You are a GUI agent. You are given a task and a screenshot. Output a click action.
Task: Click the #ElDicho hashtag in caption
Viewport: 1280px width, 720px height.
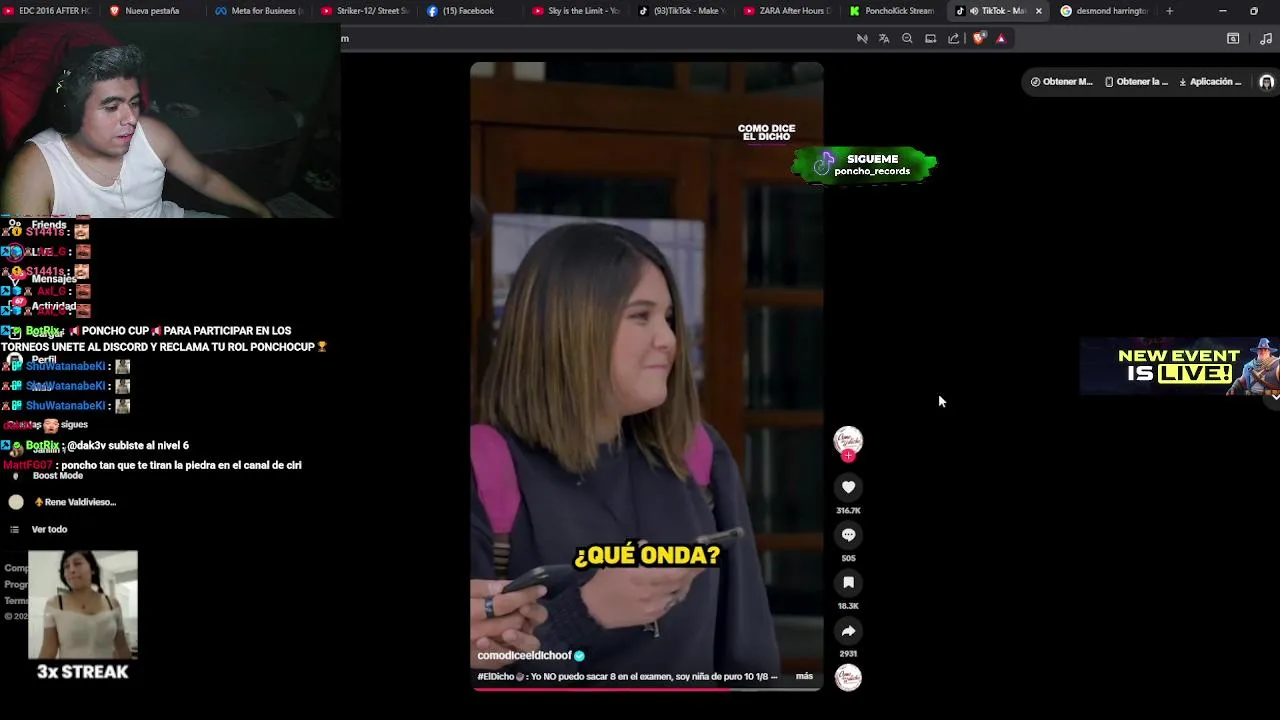[x=495, y=676]
